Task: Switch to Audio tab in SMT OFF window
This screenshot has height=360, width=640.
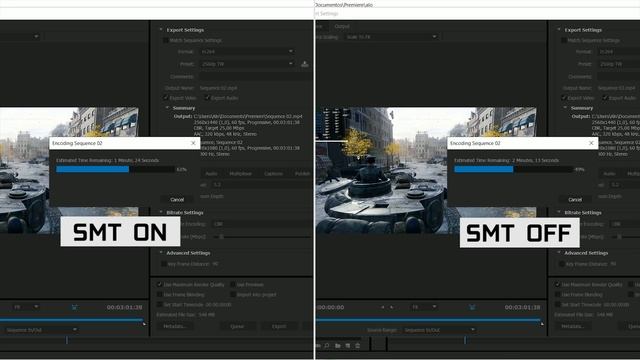Action: [x=609, y=173]
